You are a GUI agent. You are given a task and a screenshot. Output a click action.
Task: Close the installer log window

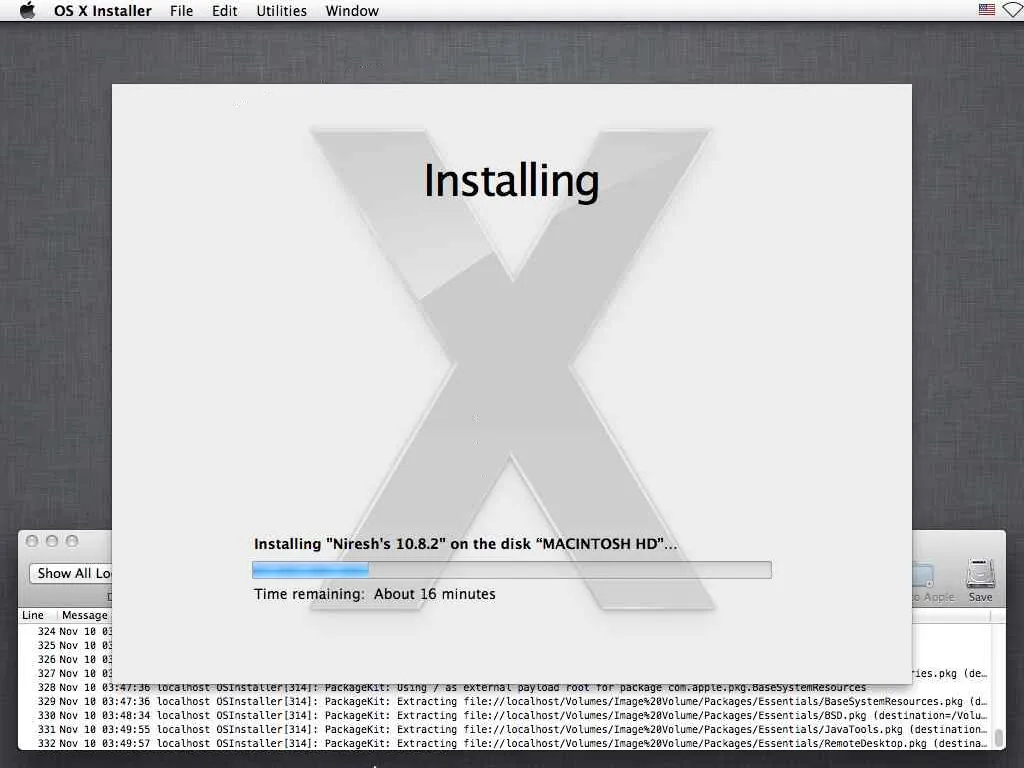coord(31,541)
